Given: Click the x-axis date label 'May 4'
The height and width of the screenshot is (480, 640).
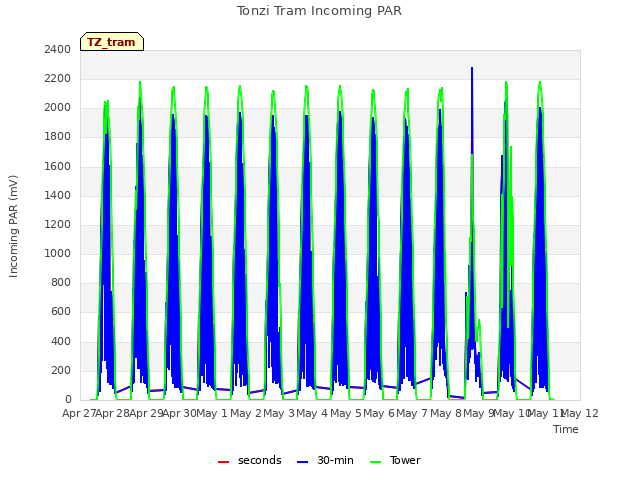Looking at the screenshot, I should [x=312, y=413].
